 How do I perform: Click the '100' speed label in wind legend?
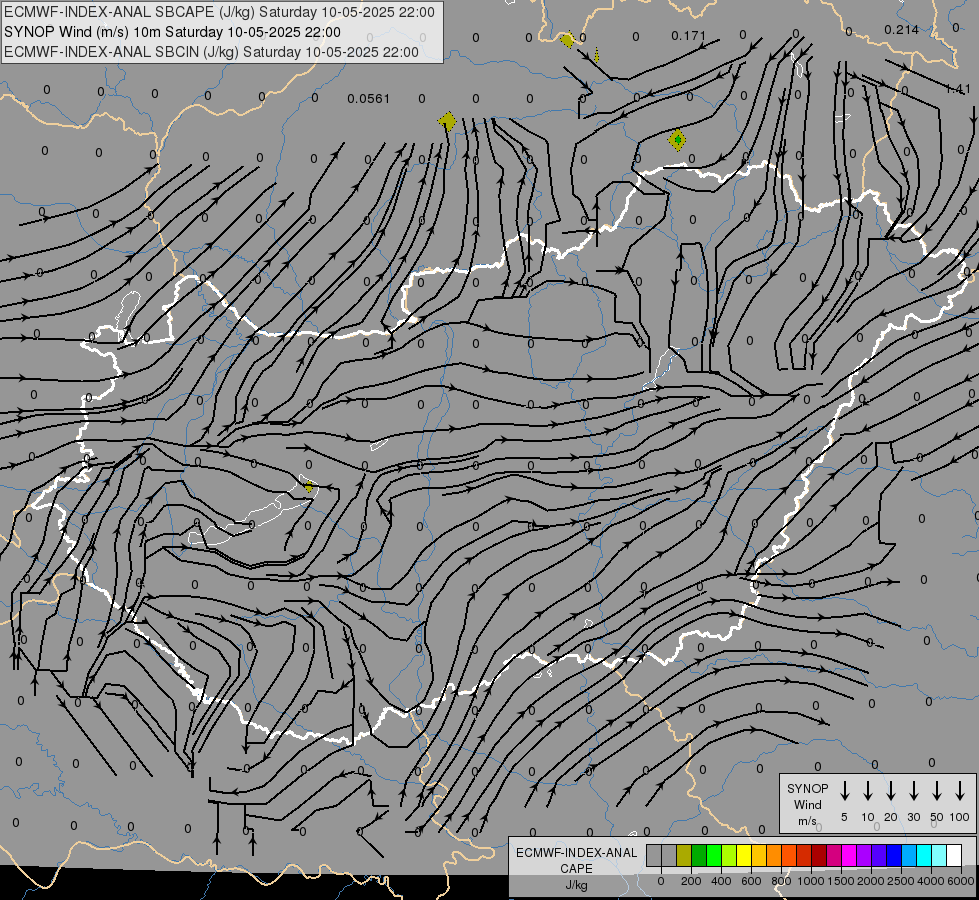coord(960,817)
